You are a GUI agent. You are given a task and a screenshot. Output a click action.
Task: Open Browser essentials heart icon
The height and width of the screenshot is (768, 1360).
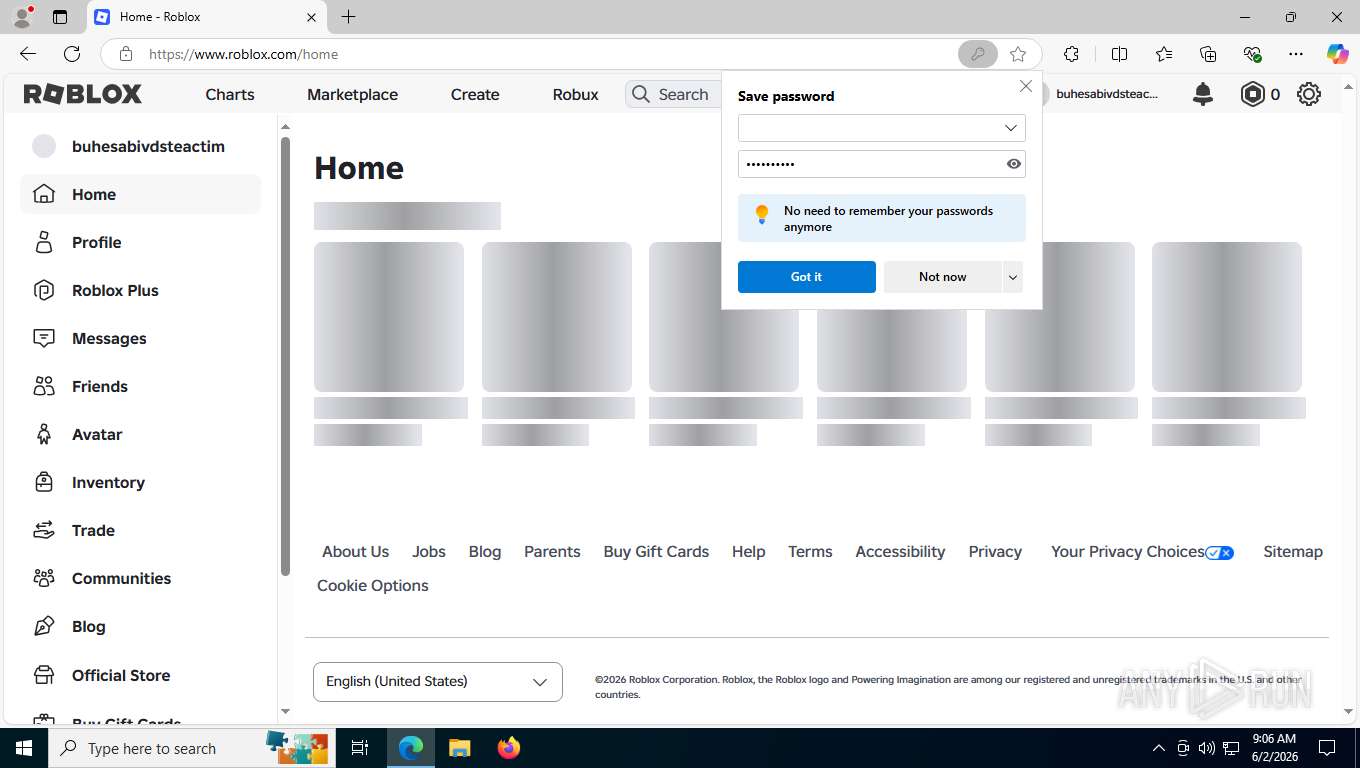click(x=1252, y=54)
